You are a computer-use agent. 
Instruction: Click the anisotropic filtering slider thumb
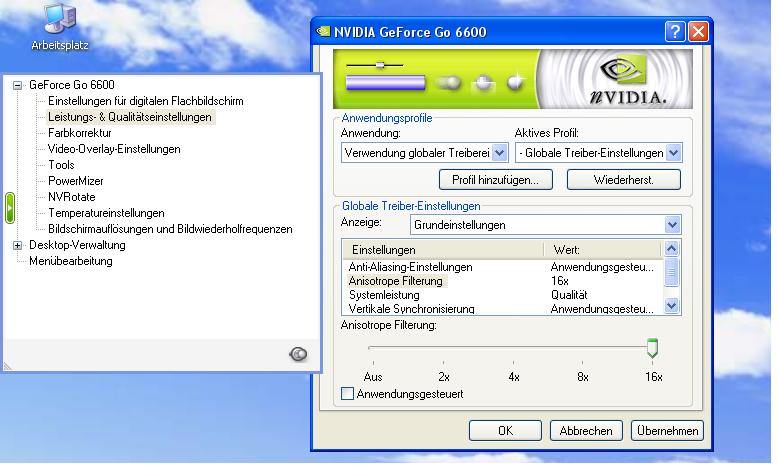click(x=652, y=348)
